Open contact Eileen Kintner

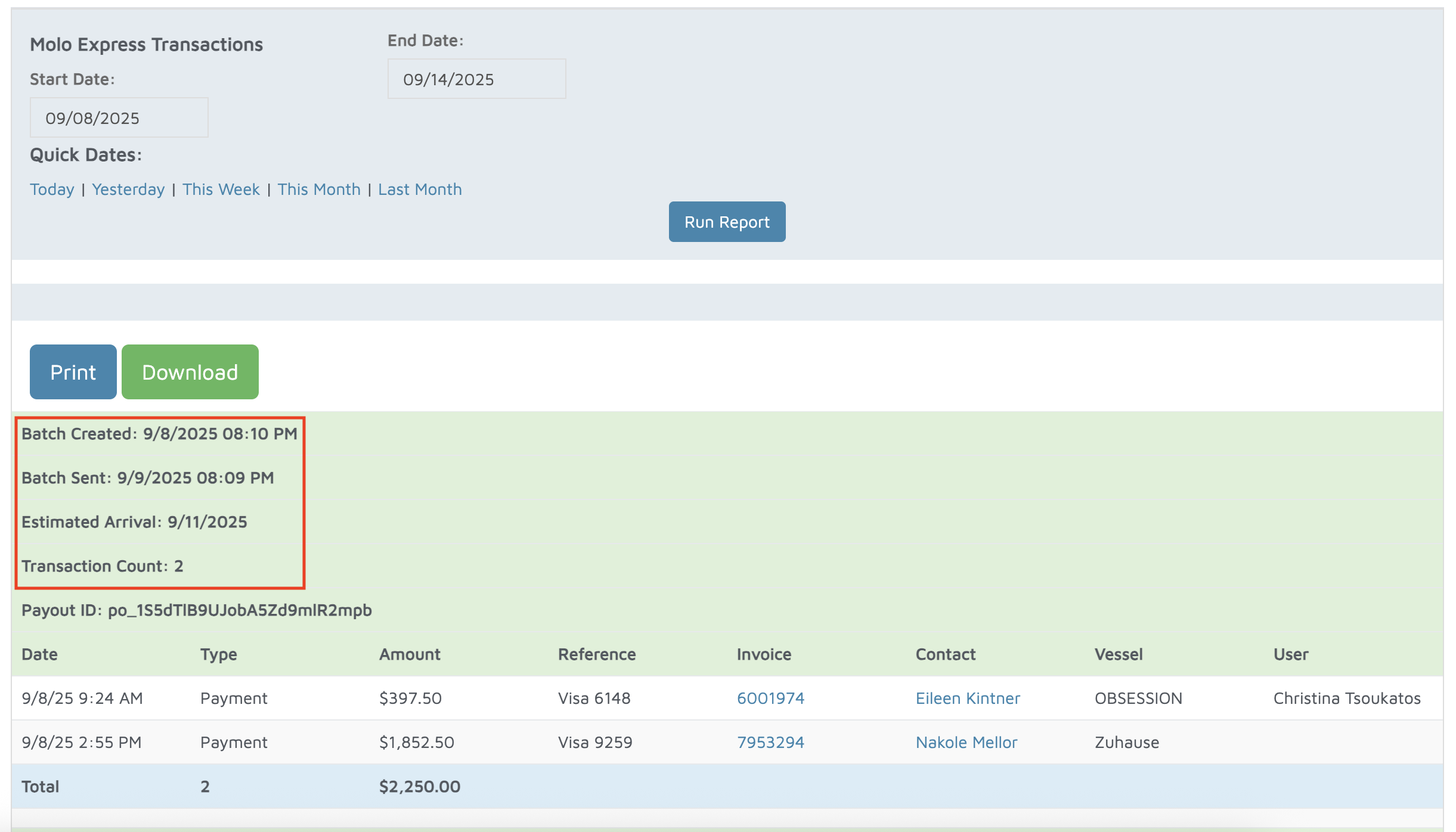[x=968, y=698]
